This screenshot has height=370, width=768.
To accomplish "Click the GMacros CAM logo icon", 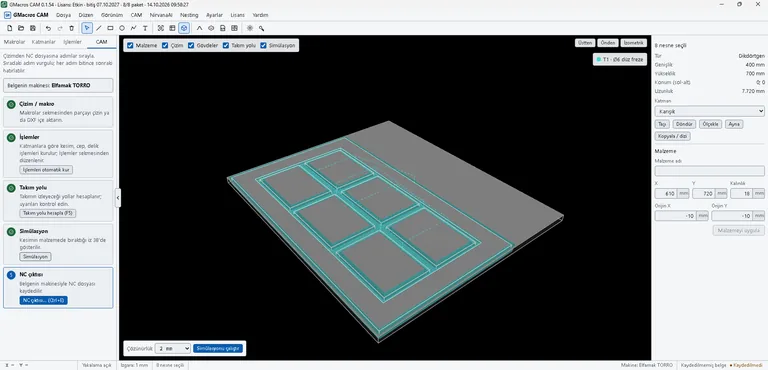I will (7, 15).
